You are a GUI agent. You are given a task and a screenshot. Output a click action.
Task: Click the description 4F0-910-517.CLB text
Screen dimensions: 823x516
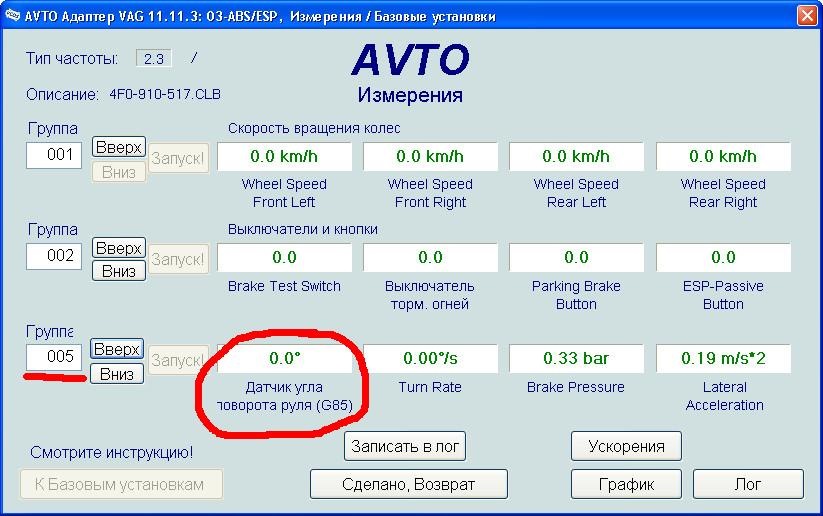point(165,94)
